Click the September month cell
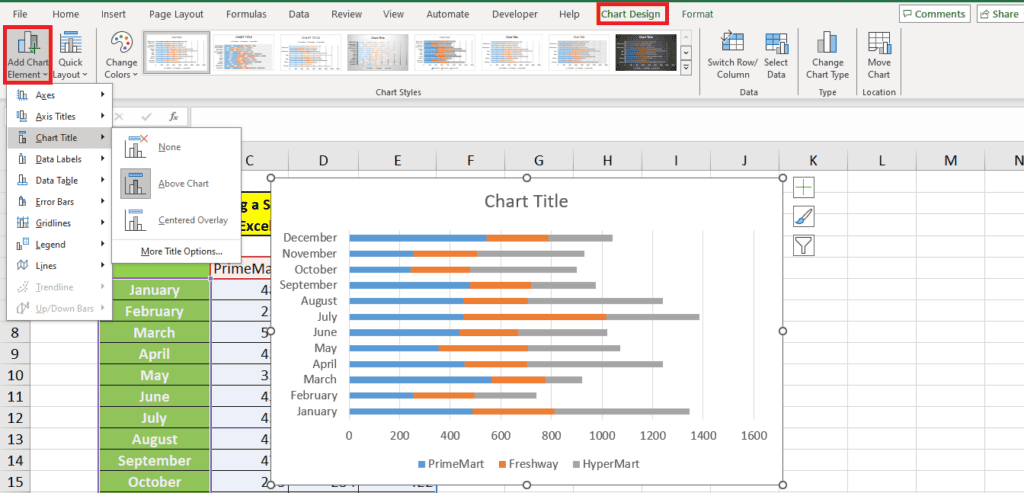 (x=154, y=461)
